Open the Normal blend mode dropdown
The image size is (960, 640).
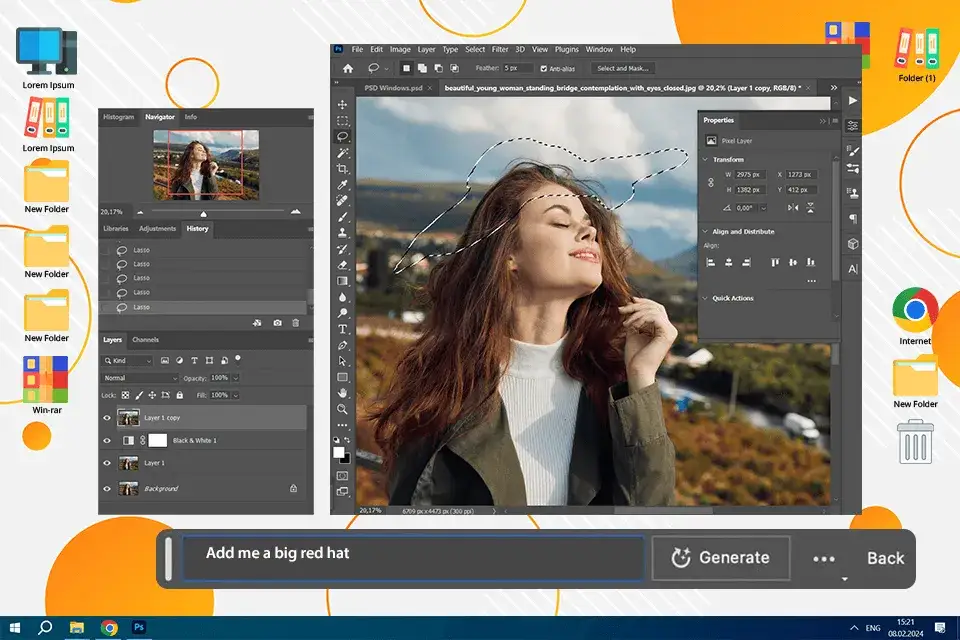[x=140, y=378]
